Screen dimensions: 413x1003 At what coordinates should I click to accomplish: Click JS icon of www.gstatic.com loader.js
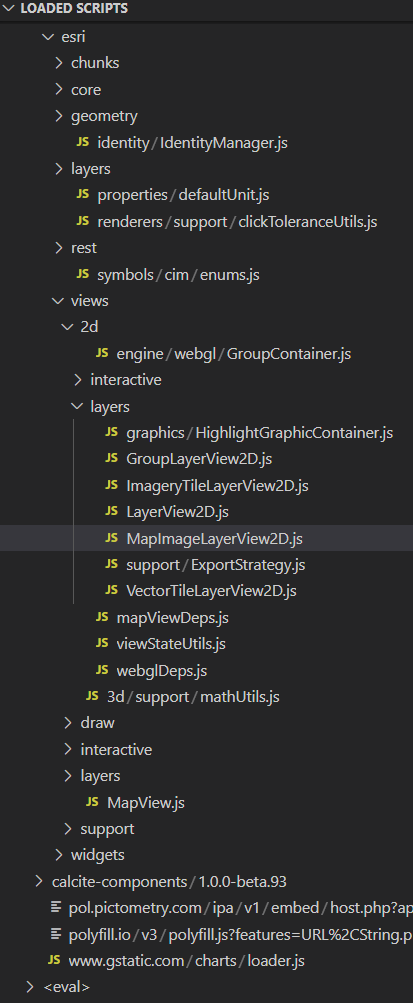point(54,960)
